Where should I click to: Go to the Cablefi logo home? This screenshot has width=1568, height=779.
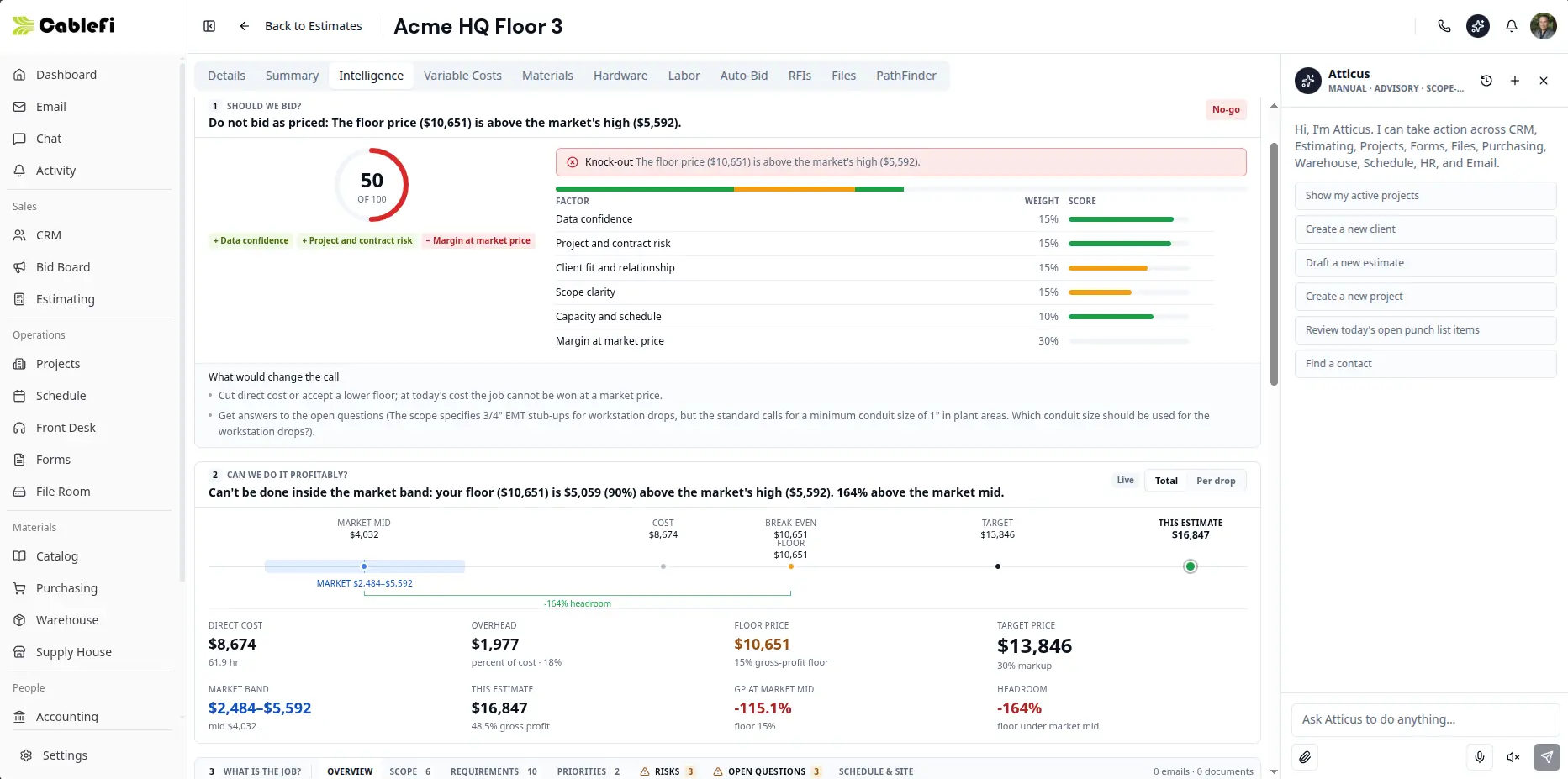[64, 25]
